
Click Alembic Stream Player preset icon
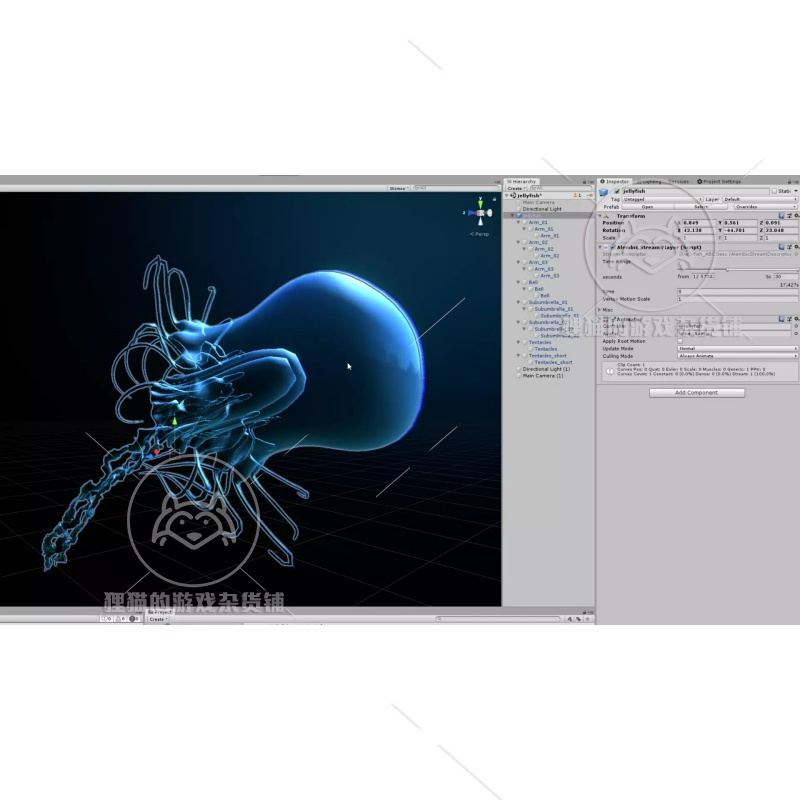click(x=789, y=247)
